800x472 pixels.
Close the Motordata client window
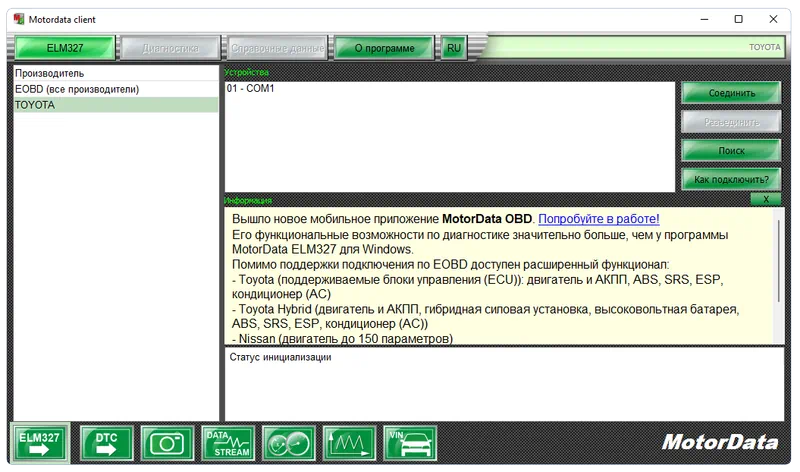[x=773, y=19]
